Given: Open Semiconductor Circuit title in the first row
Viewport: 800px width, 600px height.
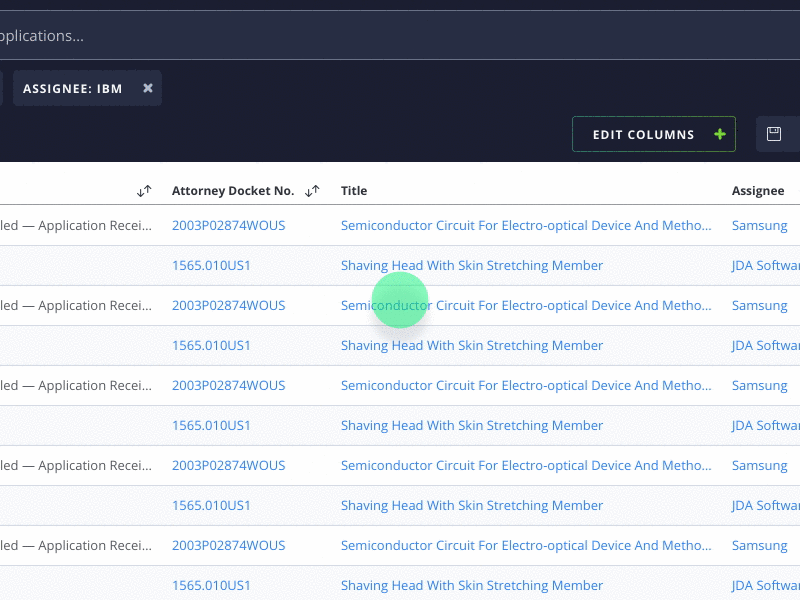Looking at the screenshot, I should click(526, 226).
